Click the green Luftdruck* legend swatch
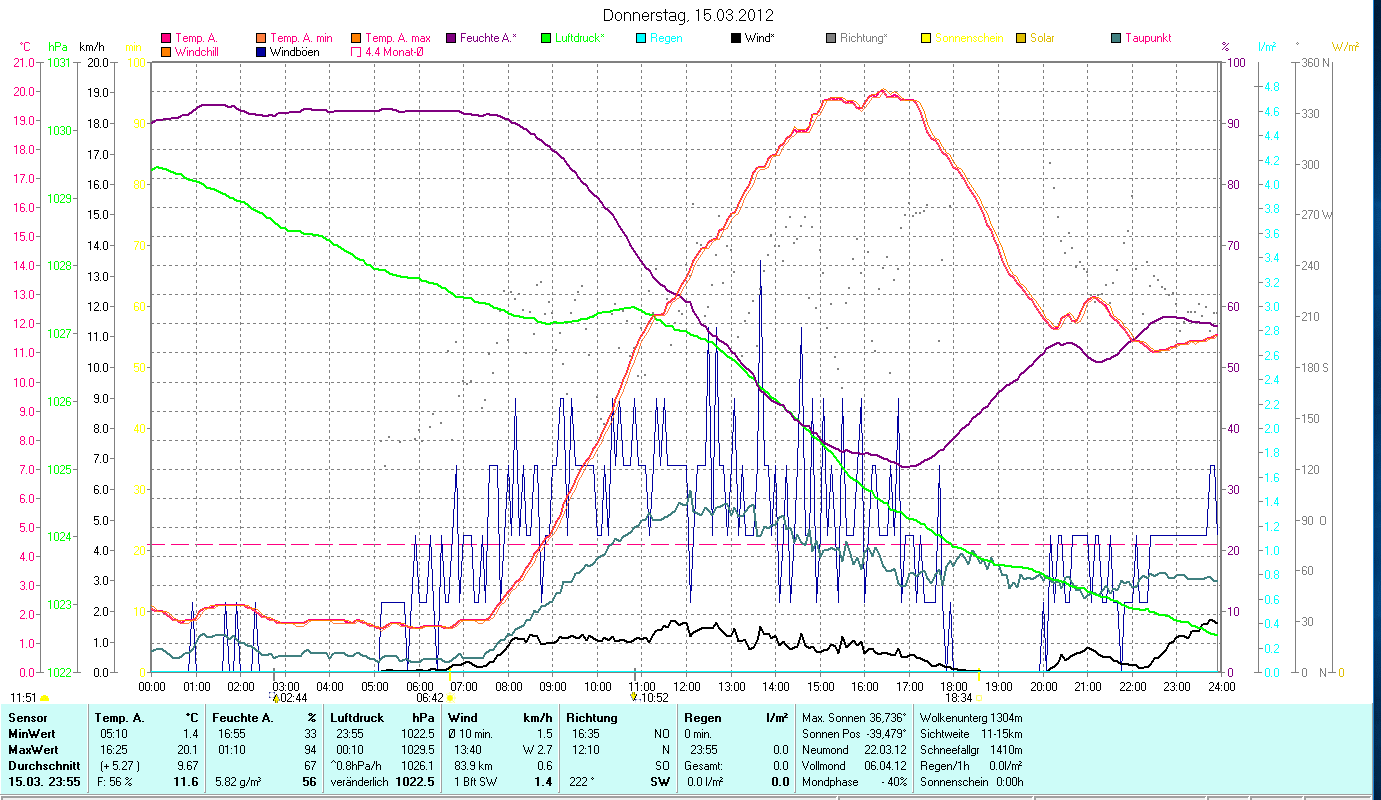 click(545, 38)
